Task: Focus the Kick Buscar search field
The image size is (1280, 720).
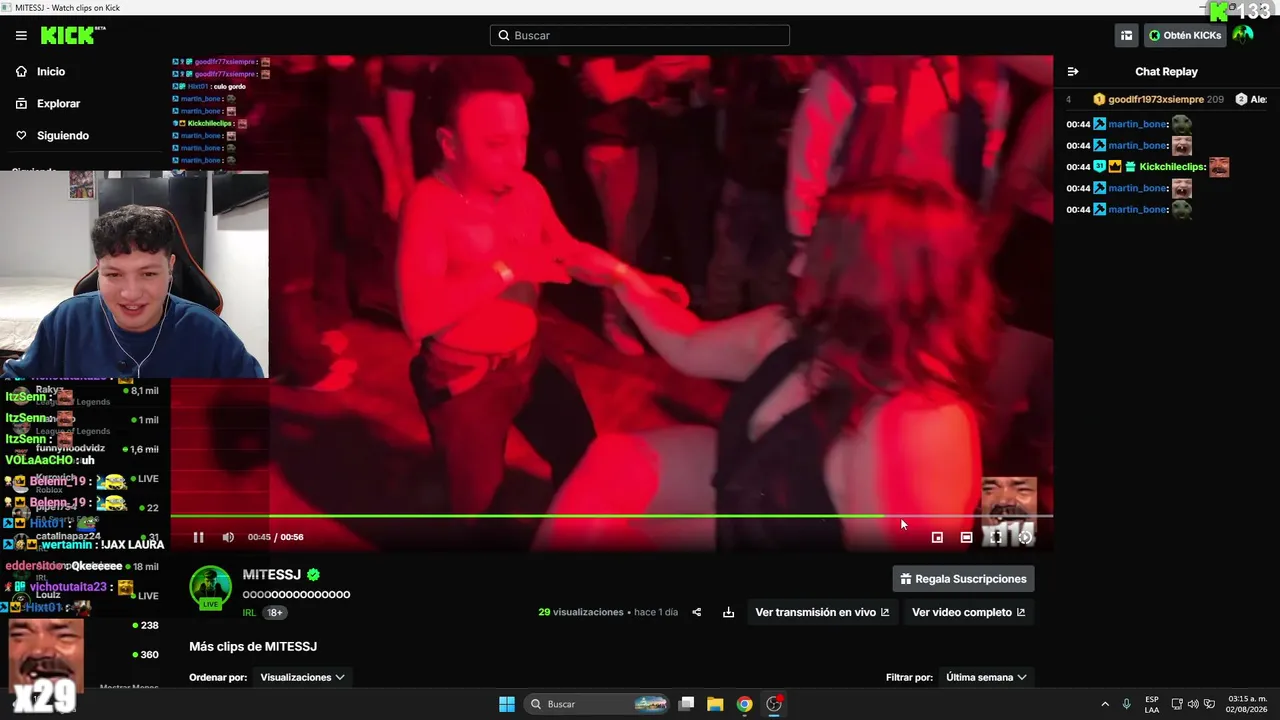Action: (x=640, y=35)
